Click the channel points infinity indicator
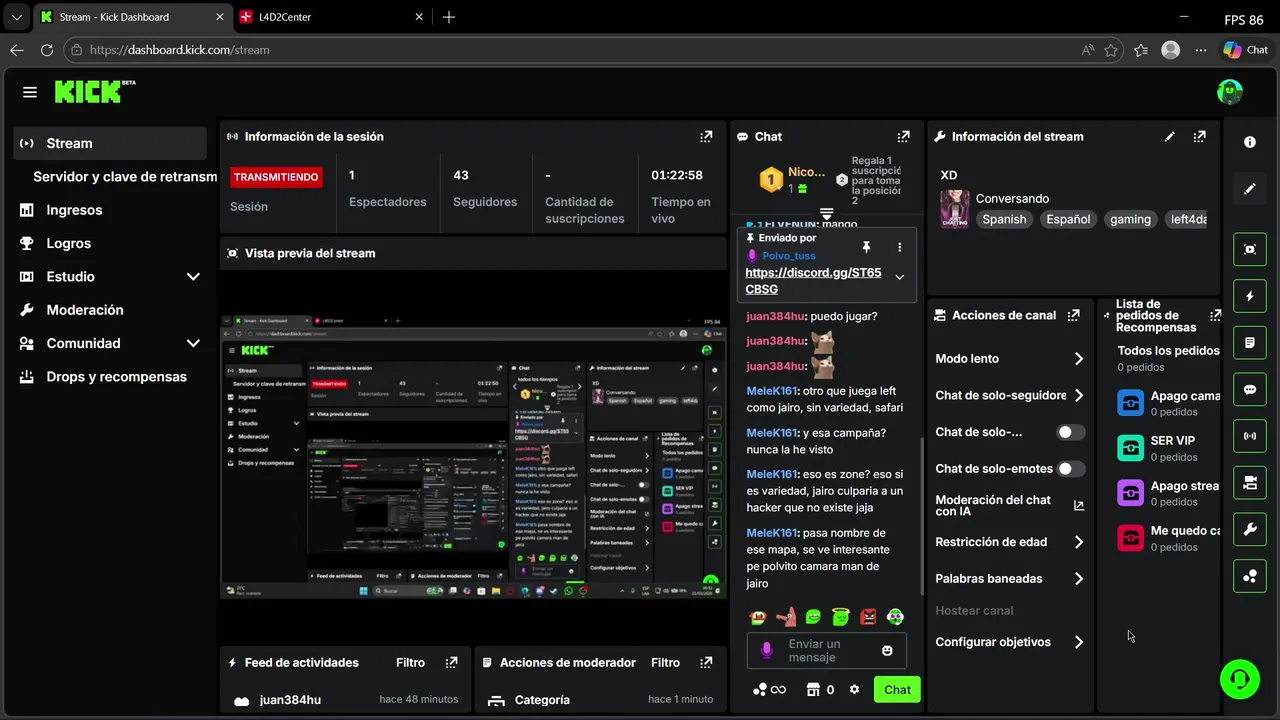This screenshot has height=720, width=1280. pyautogui.click(x=770, y=689)
